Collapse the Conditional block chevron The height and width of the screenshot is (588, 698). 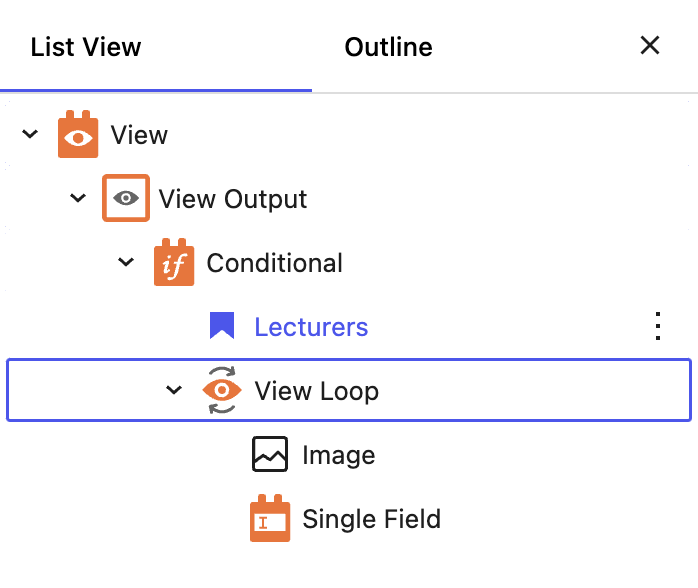pos(126,262)
